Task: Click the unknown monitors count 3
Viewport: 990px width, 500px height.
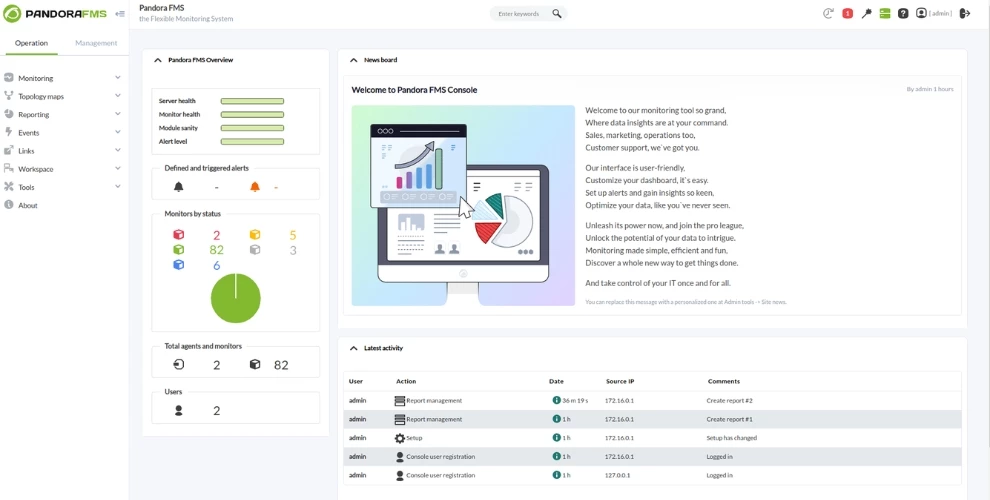Action: (293, 250)
